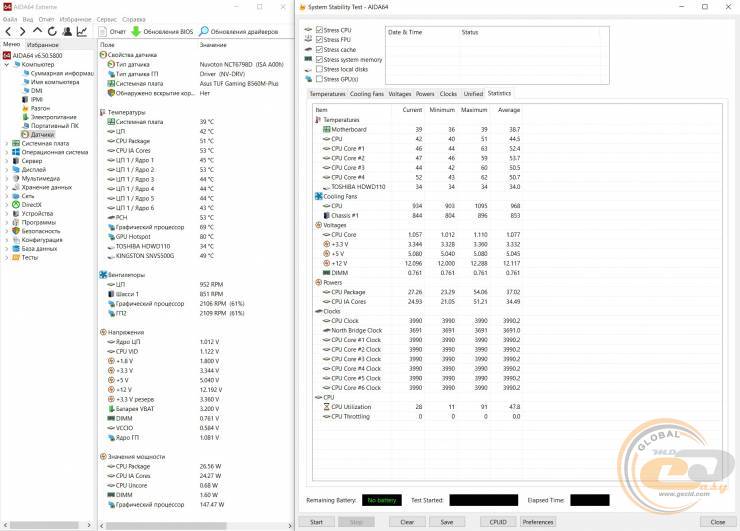Click the Программы icon in the tree
Image resolution: width=740 pixels, height=531 pixels.
click(16, 222)
